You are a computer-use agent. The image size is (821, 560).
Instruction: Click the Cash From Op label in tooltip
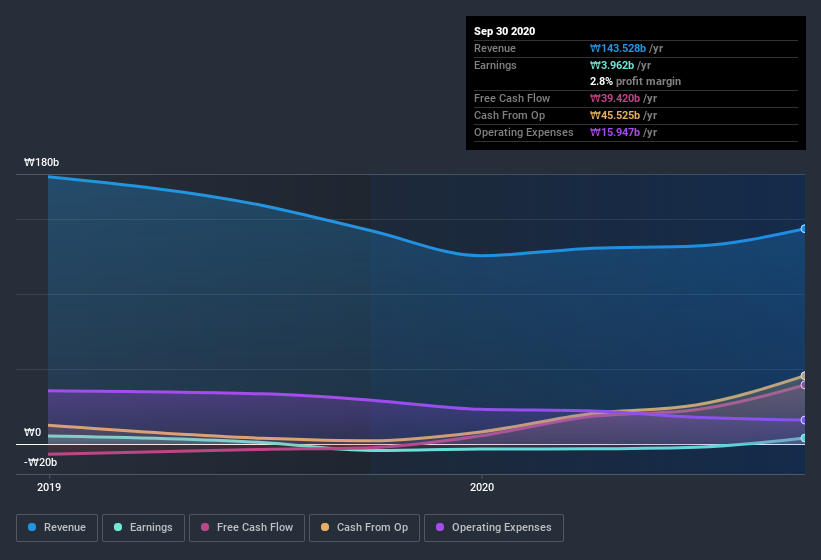pos(509,115)
